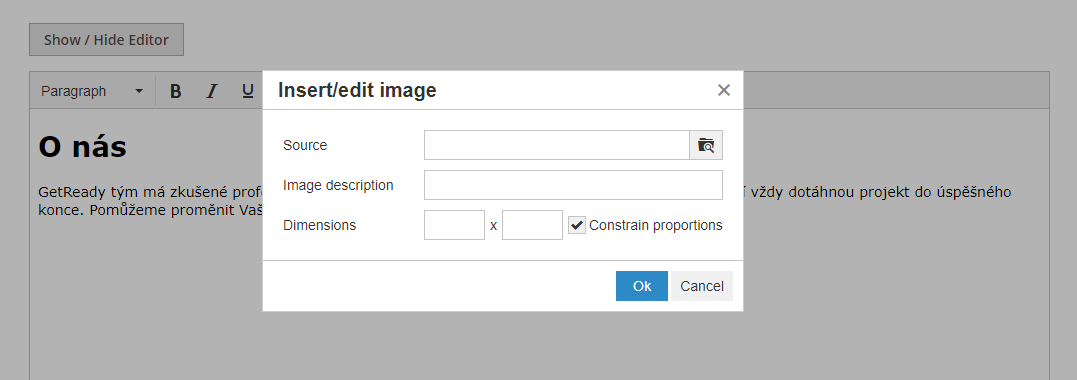Focus the Source URL input field
This screenshot has width=1077, height=380.
click(556, 145)
